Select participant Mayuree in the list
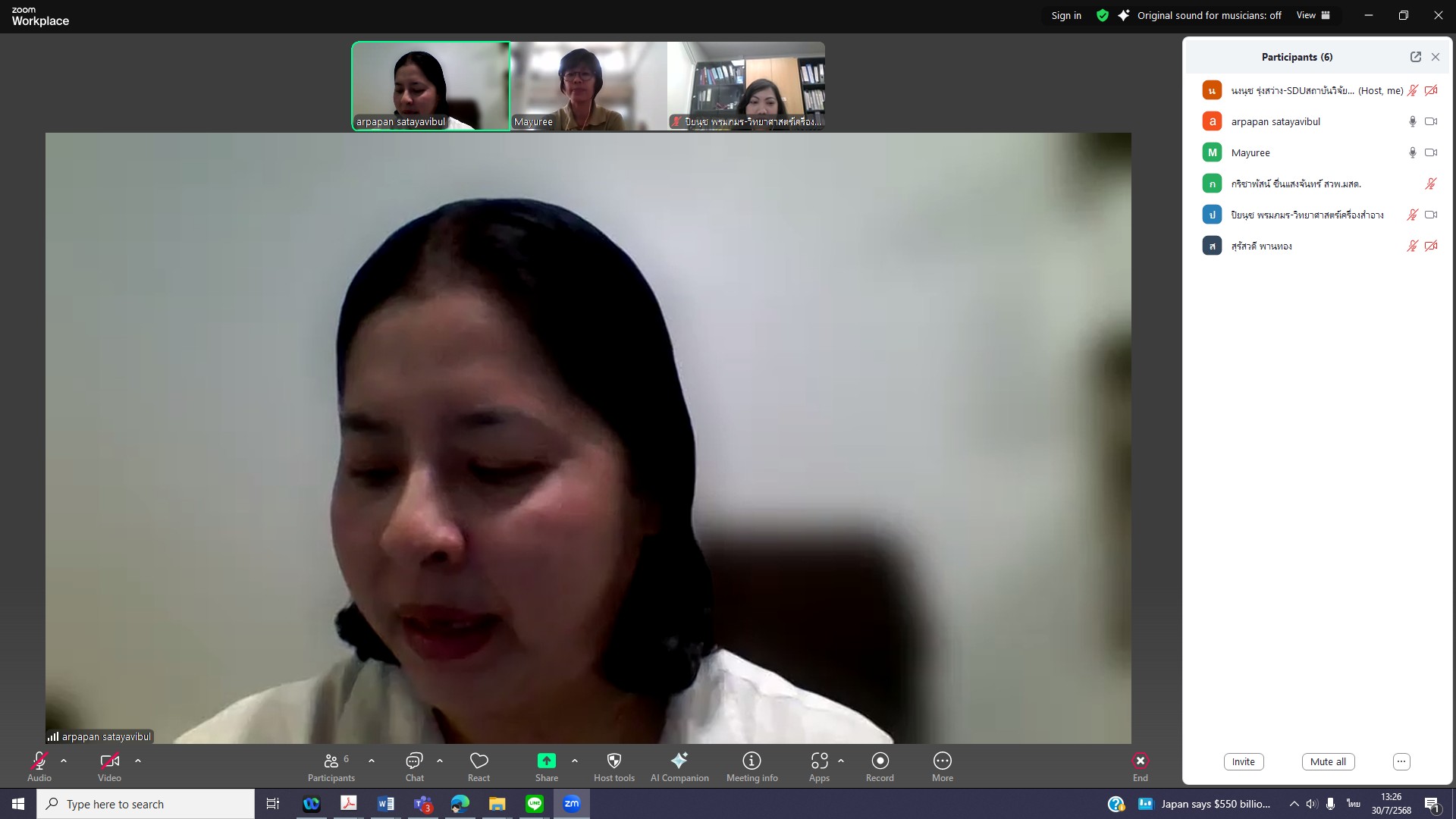The image size is (1456, 819). pyautogui.click(x=1319, y=152)
